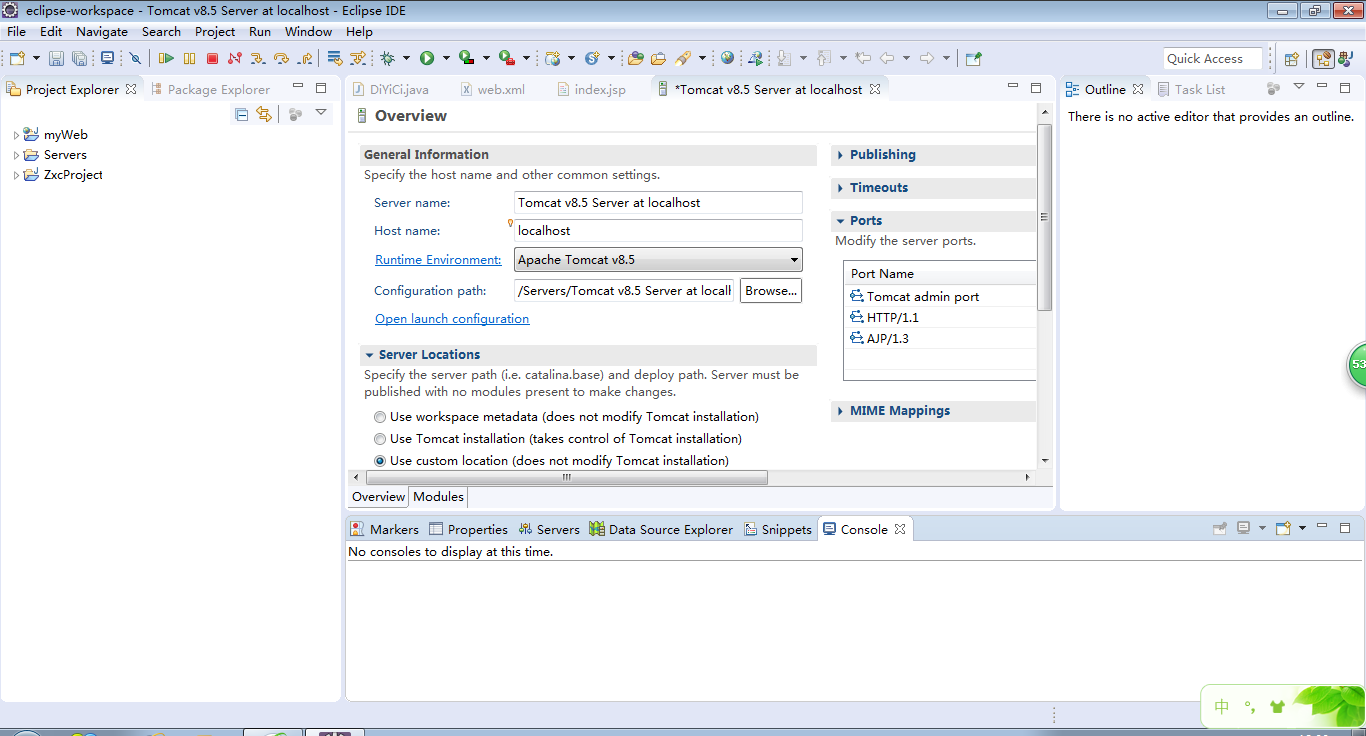Toggle Link with Editor in Project Explorer
The height and width of the screenshot is (736, 1366).
264,114
